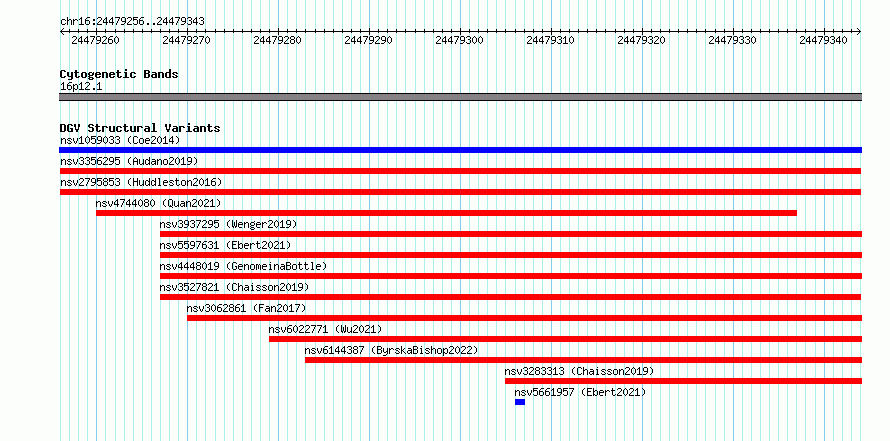This screenshot has height=441, width=890.
Task: Select the blue nsv1059033 variant bar
Action: click(x=460, y=150)
